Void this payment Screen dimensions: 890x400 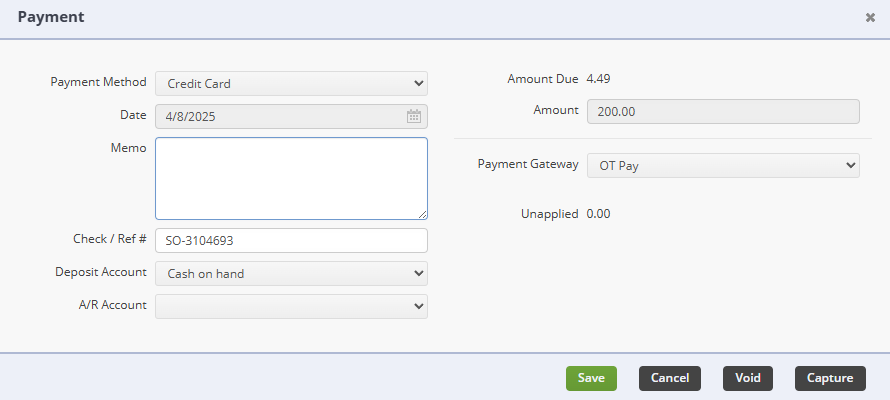click(748, 378)
